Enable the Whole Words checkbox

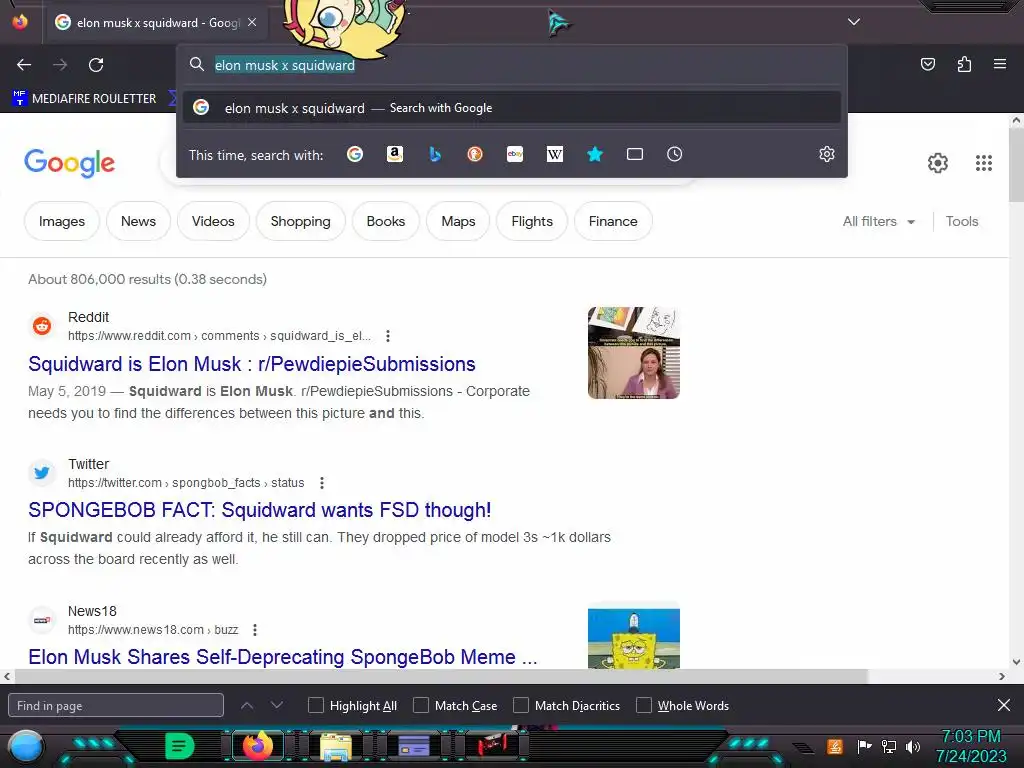[644, 705]
